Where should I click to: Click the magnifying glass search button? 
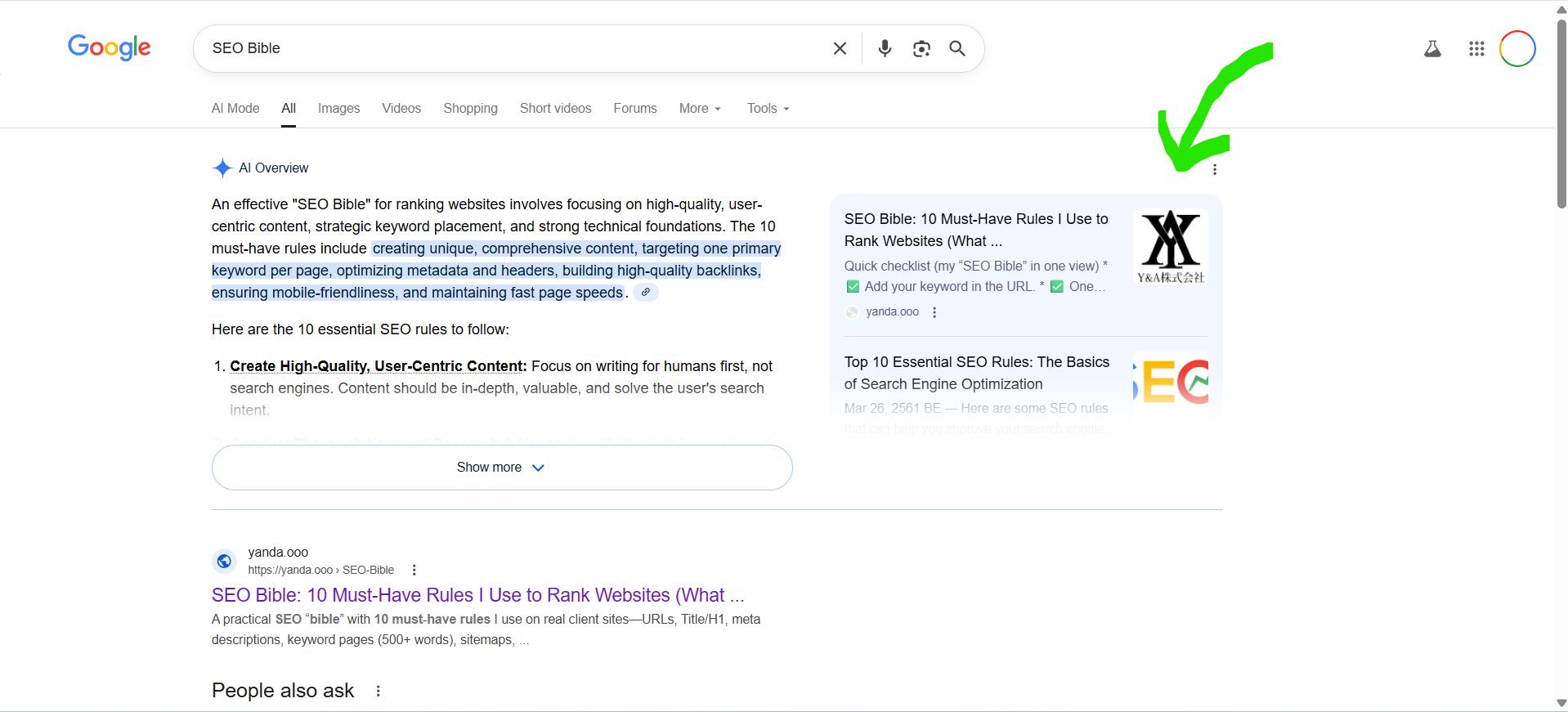(957, 48)
